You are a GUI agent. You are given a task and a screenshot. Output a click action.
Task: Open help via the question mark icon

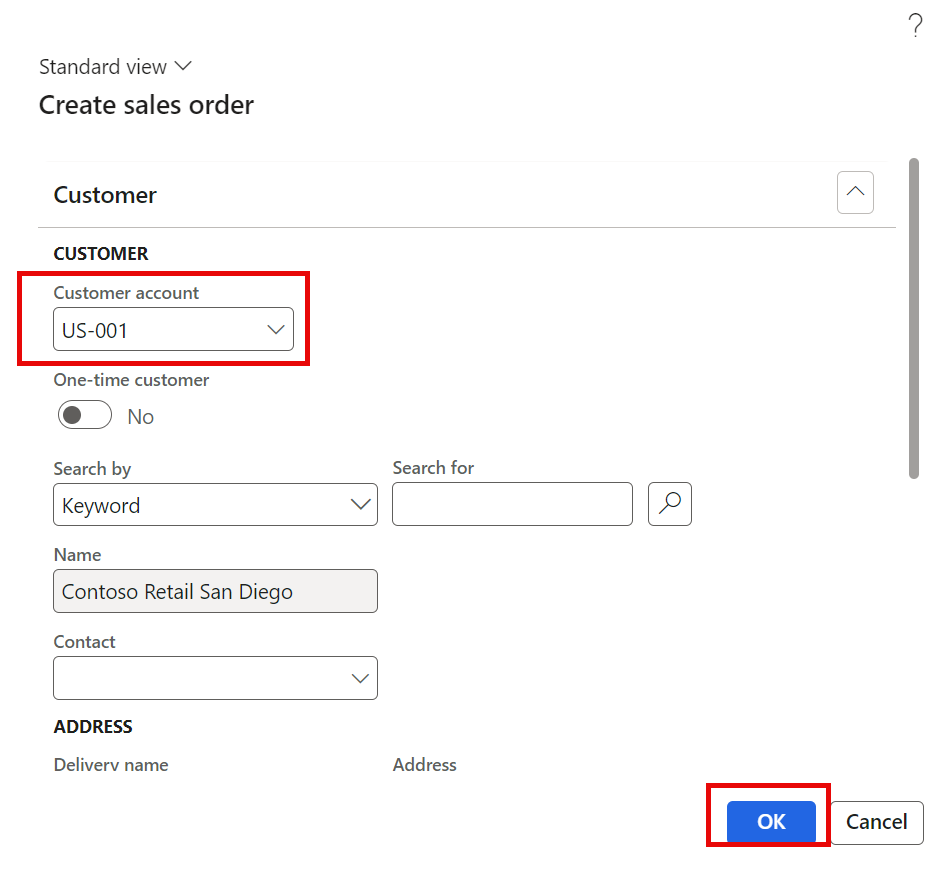pyautogui.click(x=915, y=26)
